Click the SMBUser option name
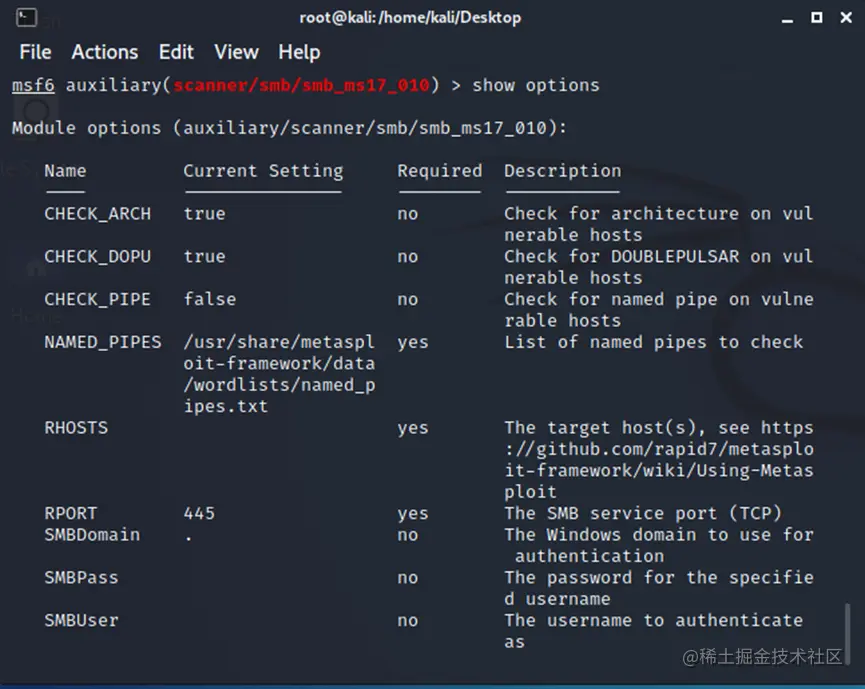Viewport: 865px width, 689px height. click(x=81, y=620)
